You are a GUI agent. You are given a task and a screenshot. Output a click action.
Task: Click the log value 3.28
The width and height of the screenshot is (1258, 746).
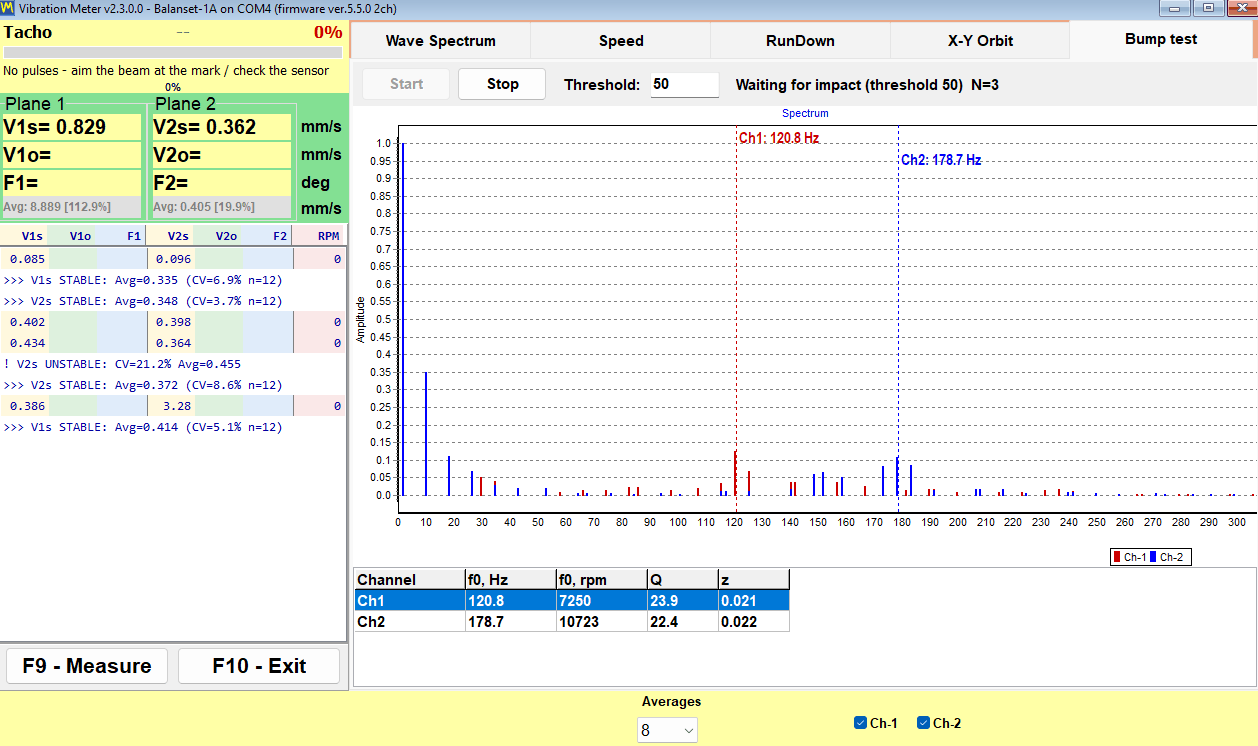point(177,406)
